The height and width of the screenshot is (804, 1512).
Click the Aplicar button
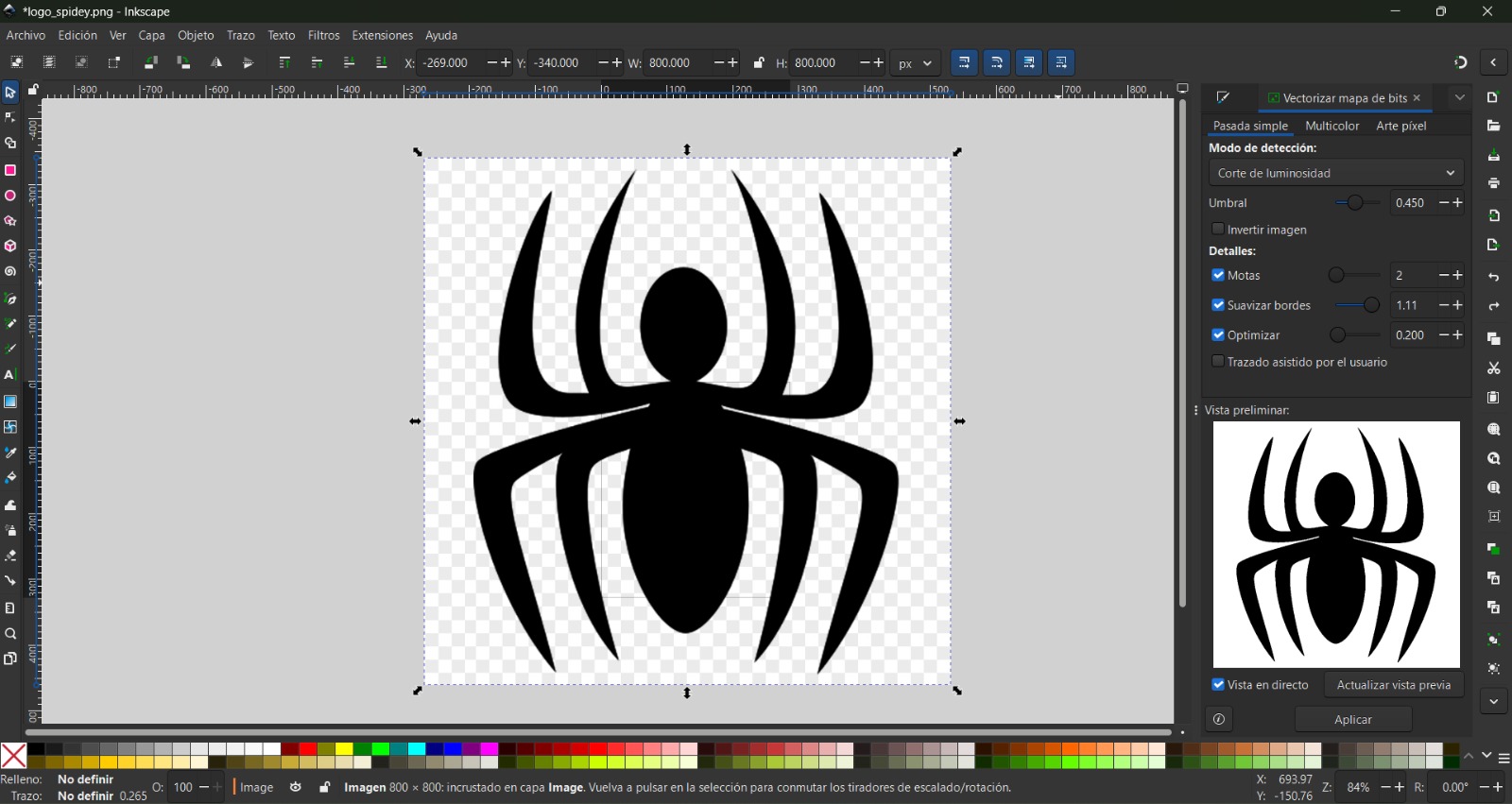1353,720
